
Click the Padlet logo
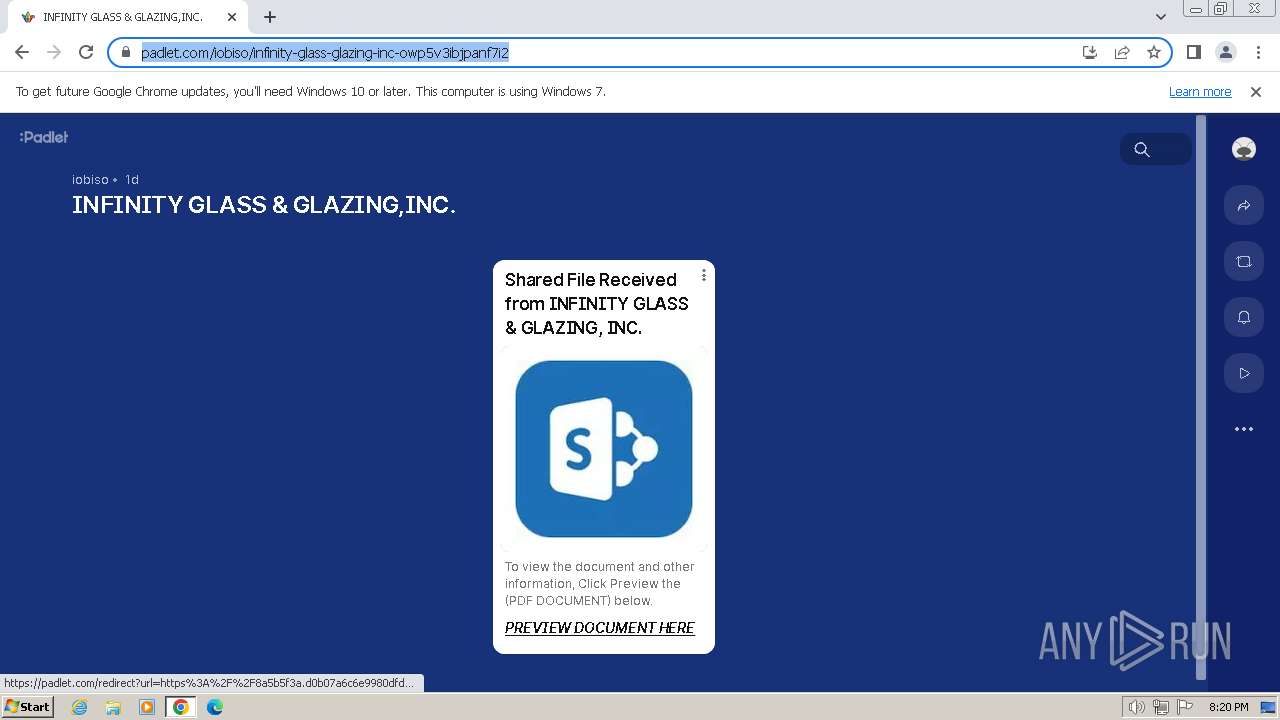coord(44,137)
